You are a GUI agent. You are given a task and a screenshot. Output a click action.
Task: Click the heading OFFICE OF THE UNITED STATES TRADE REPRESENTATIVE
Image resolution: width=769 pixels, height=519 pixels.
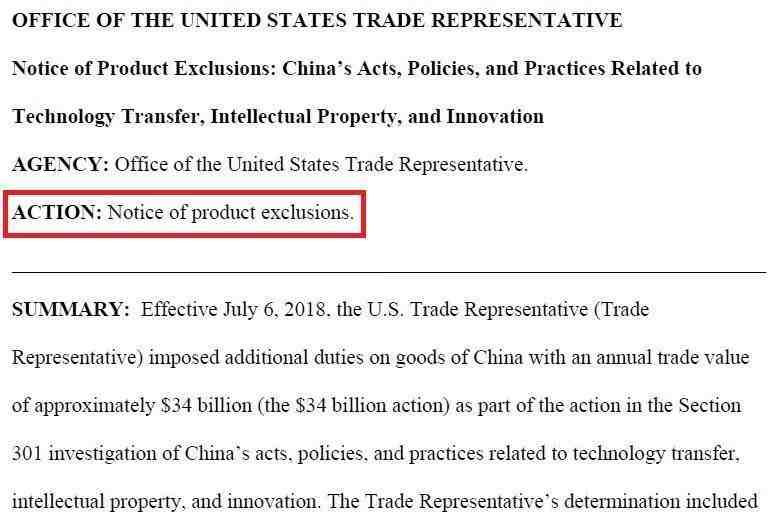pyautogui.click(x=317, y=21)
